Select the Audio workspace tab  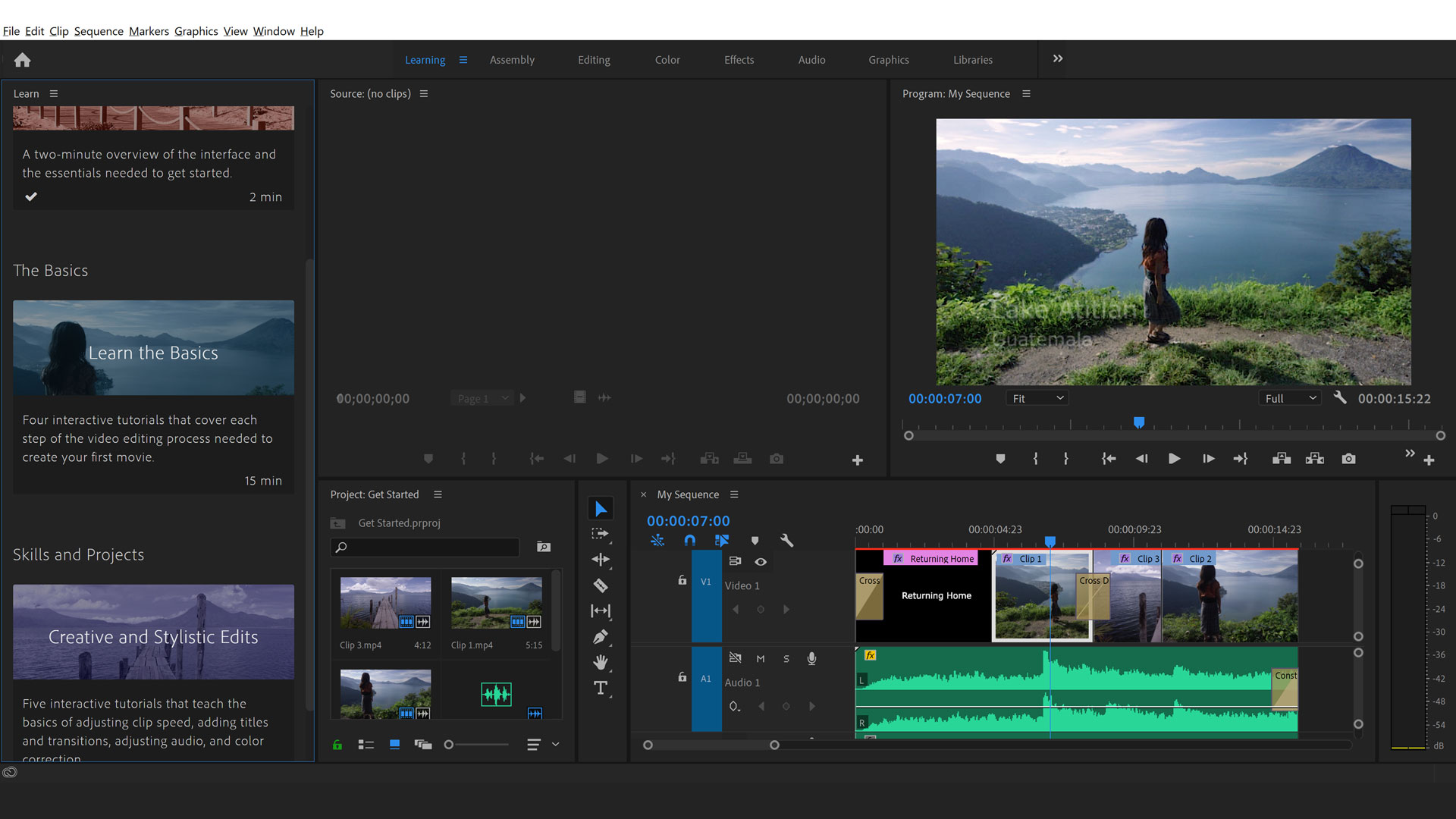point(811,59)
